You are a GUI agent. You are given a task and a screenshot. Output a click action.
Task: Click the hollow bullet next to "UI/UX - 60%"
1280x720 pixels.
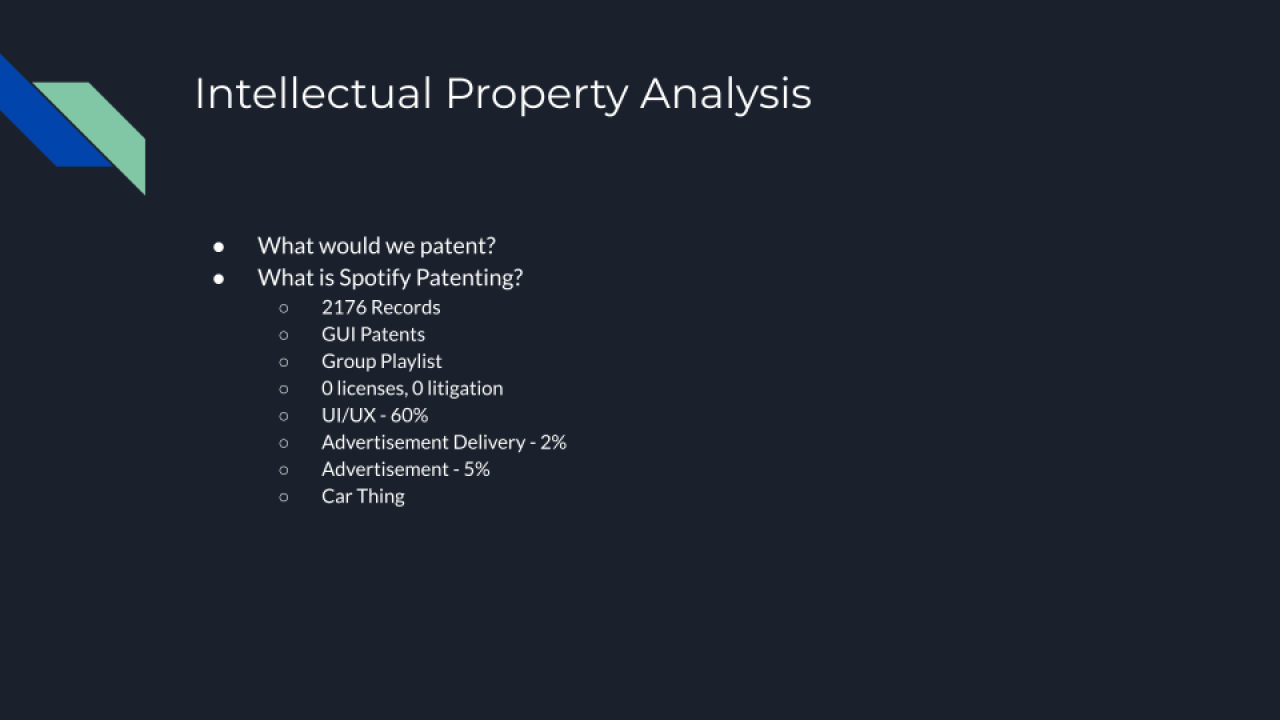tap(284, 416)
